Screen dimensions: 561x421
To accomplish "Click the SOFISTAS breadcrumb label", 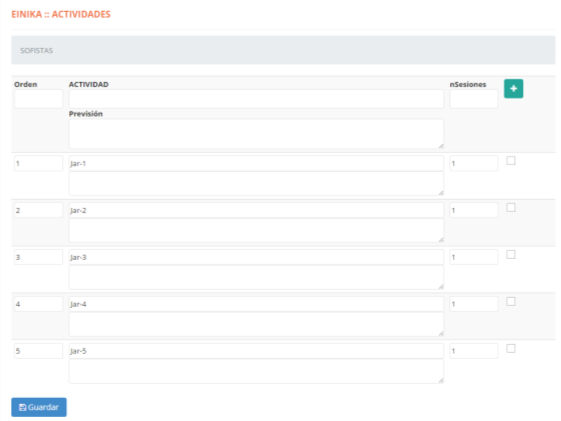I will coord(36,50).
